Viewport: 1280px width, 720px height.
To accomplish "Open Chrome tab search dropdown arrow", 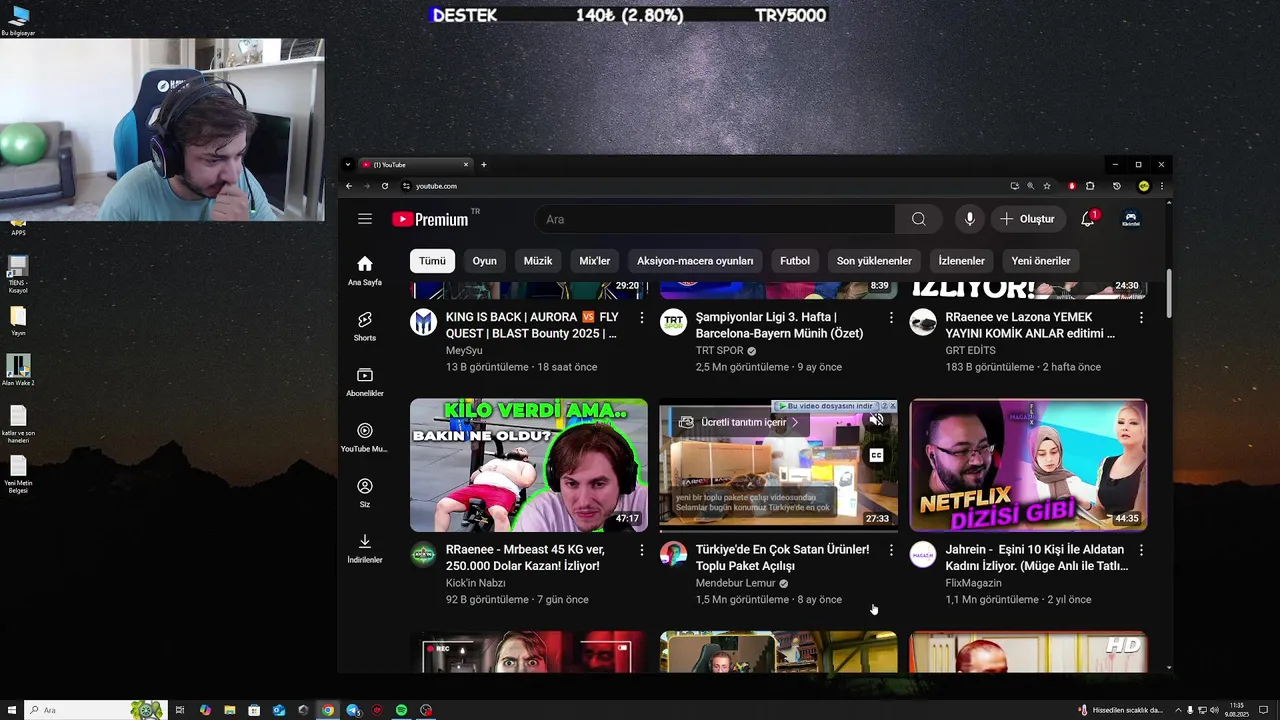I will point(347,165).
